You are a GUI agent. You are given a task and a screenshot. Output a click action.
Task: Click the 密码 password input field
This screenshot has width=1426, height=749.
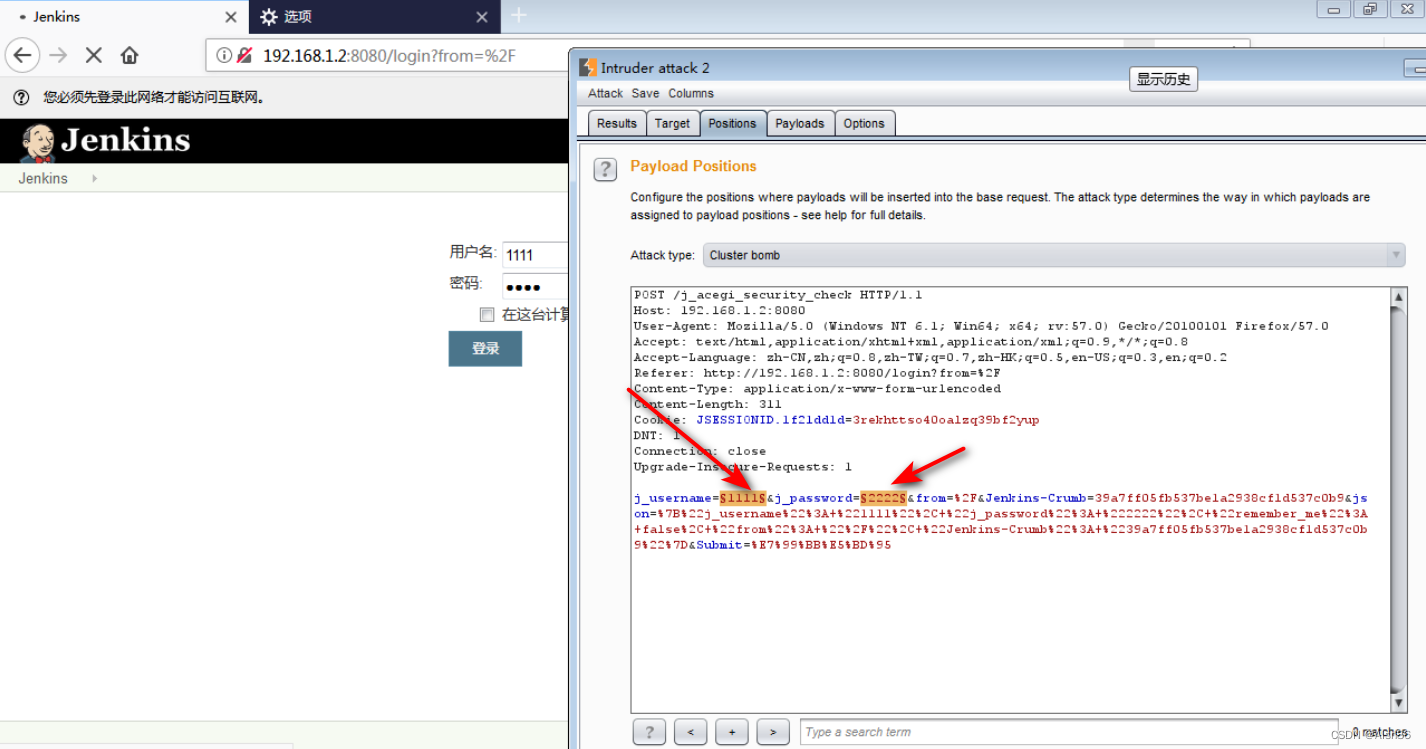535,286
